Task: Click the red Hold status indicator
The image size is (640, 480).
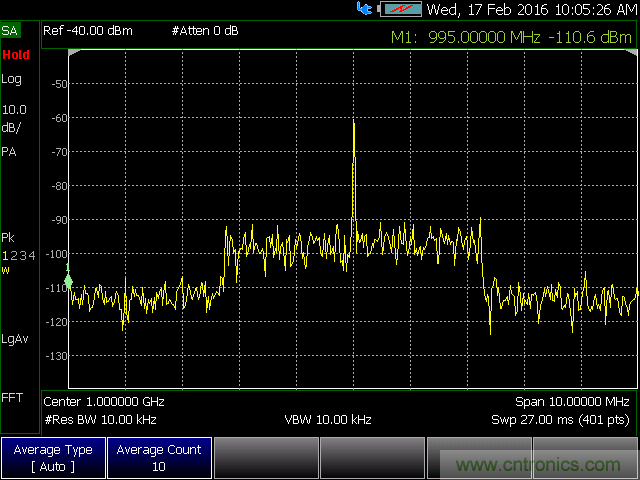Action: 16,55
